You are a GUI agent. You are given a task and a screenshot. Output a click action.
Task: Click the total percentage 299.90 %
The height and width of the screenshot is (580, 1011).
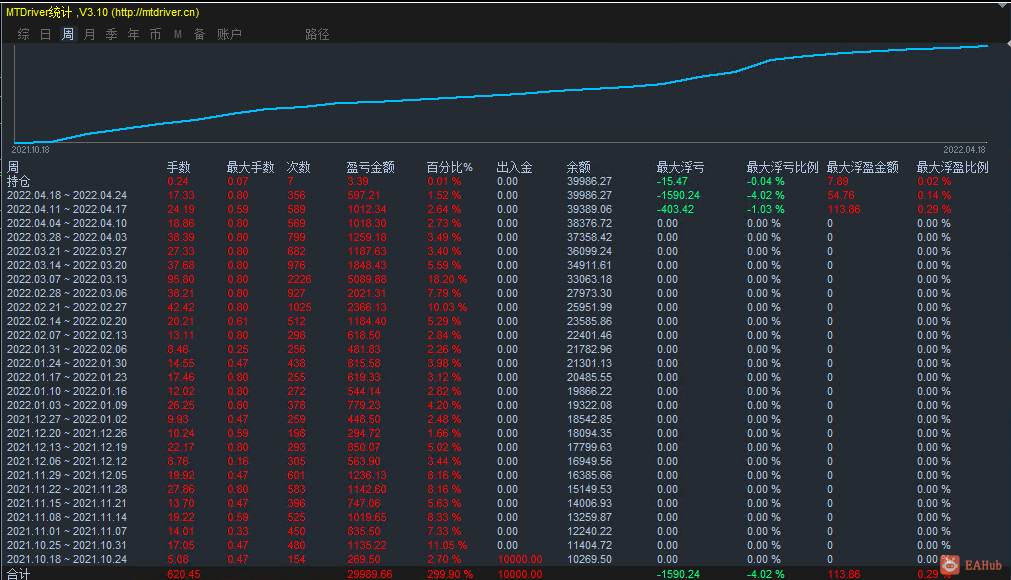450,574
